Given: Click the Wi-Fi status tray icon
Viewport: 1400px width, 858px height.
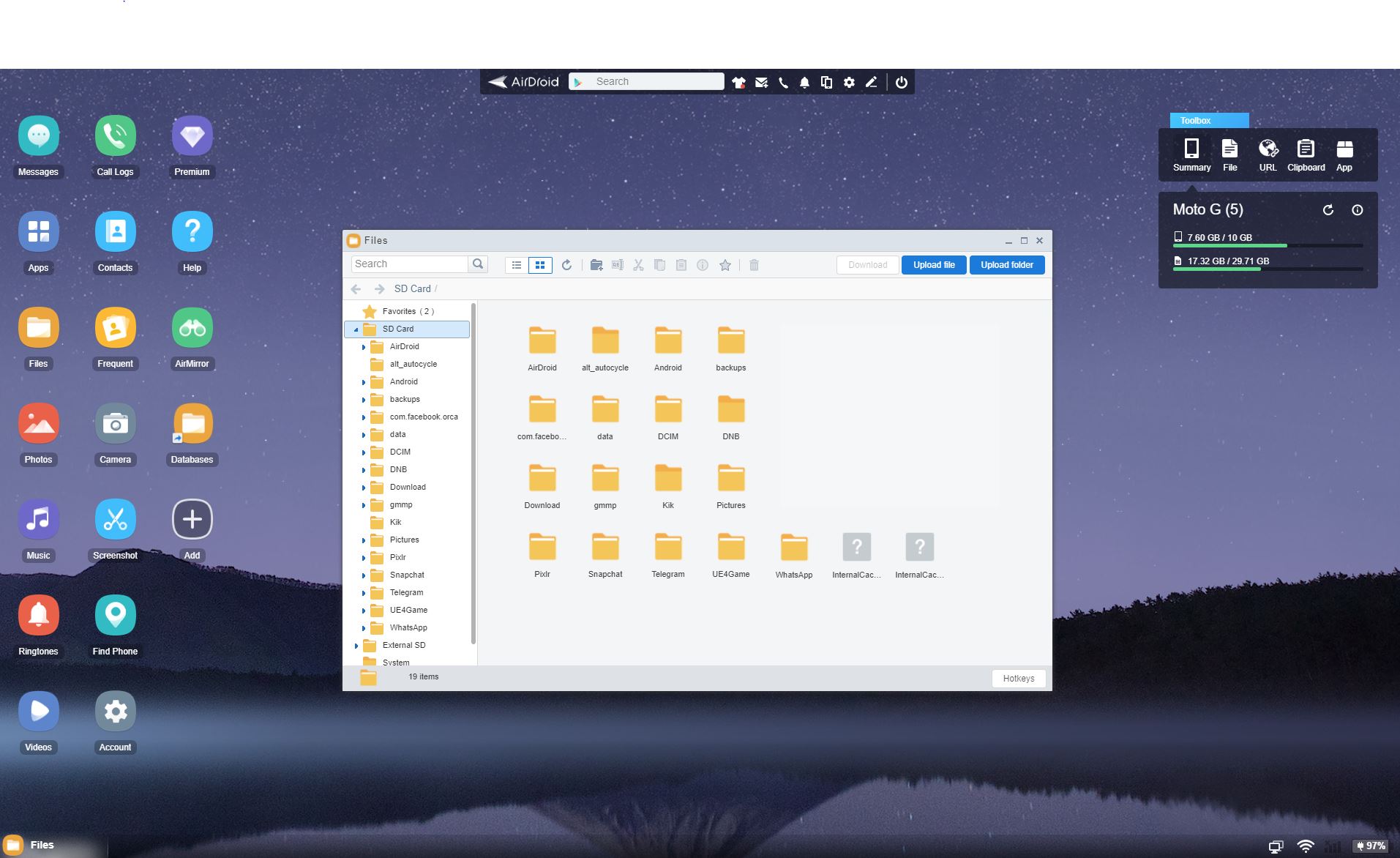Looking at the screenshot, I should [x=1305, y=846].
